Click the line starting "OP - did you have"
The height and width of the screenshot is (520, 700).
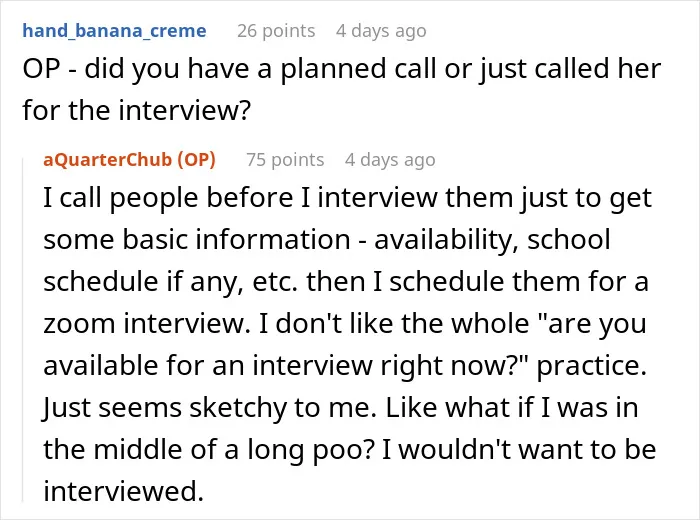click(342, 69)
